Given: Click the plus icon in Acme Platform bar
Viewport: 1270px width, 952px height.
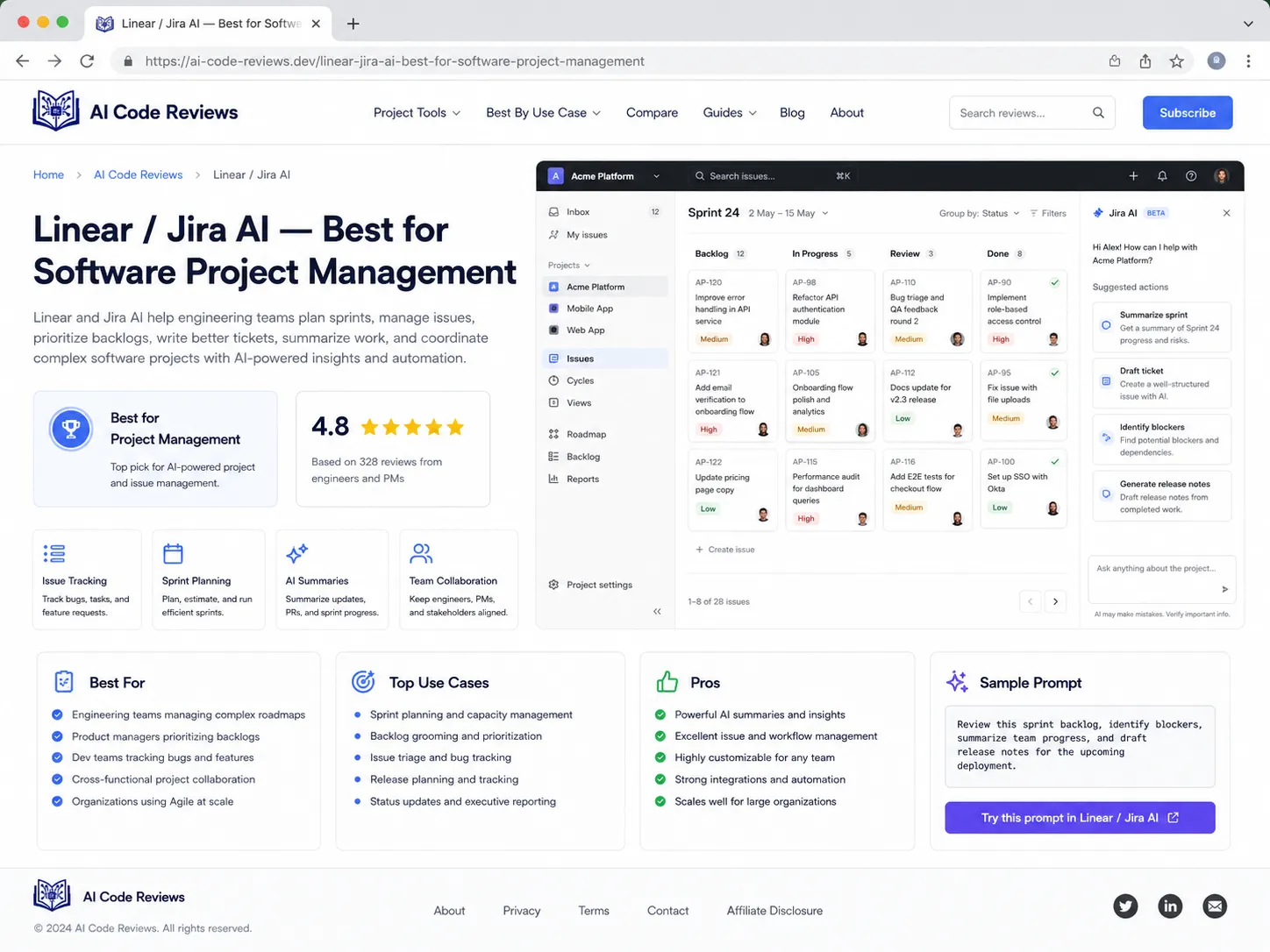Looking at the screenshot, I should [1133, 176].
